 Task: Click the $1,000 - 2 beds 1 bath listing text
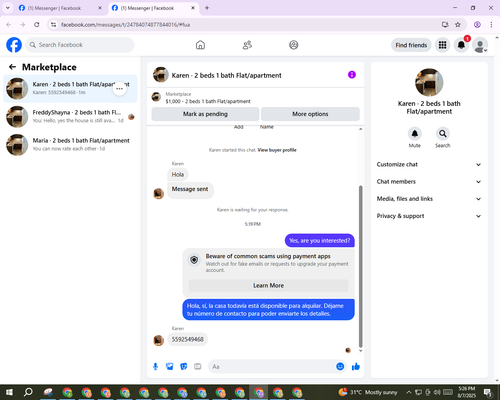[208, 101]
